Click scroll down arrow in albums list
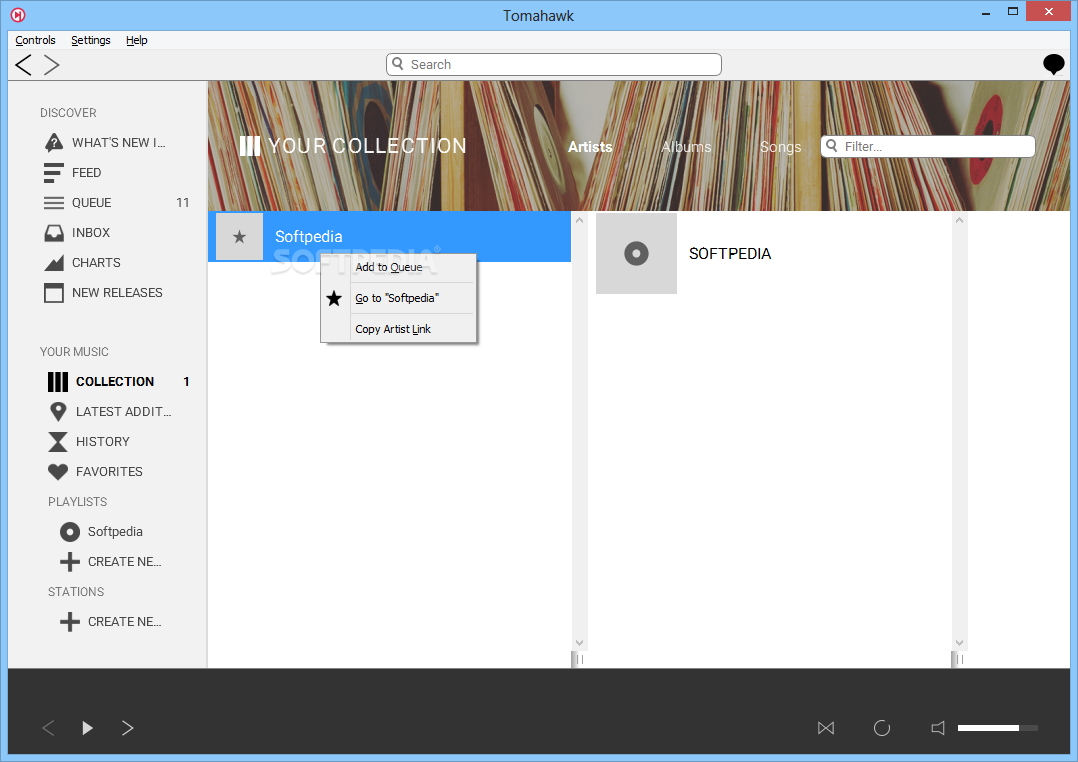Viewport: 1078px width, 762px height. pyautogui.click(x=960, y=643)
